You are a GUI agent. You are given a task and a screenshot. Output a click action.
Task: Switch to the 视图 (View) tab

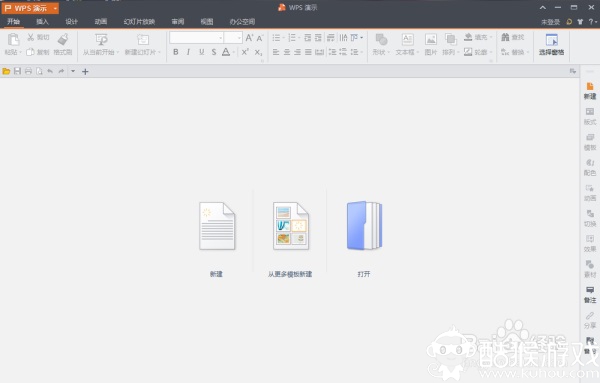(x=207, y=22)
